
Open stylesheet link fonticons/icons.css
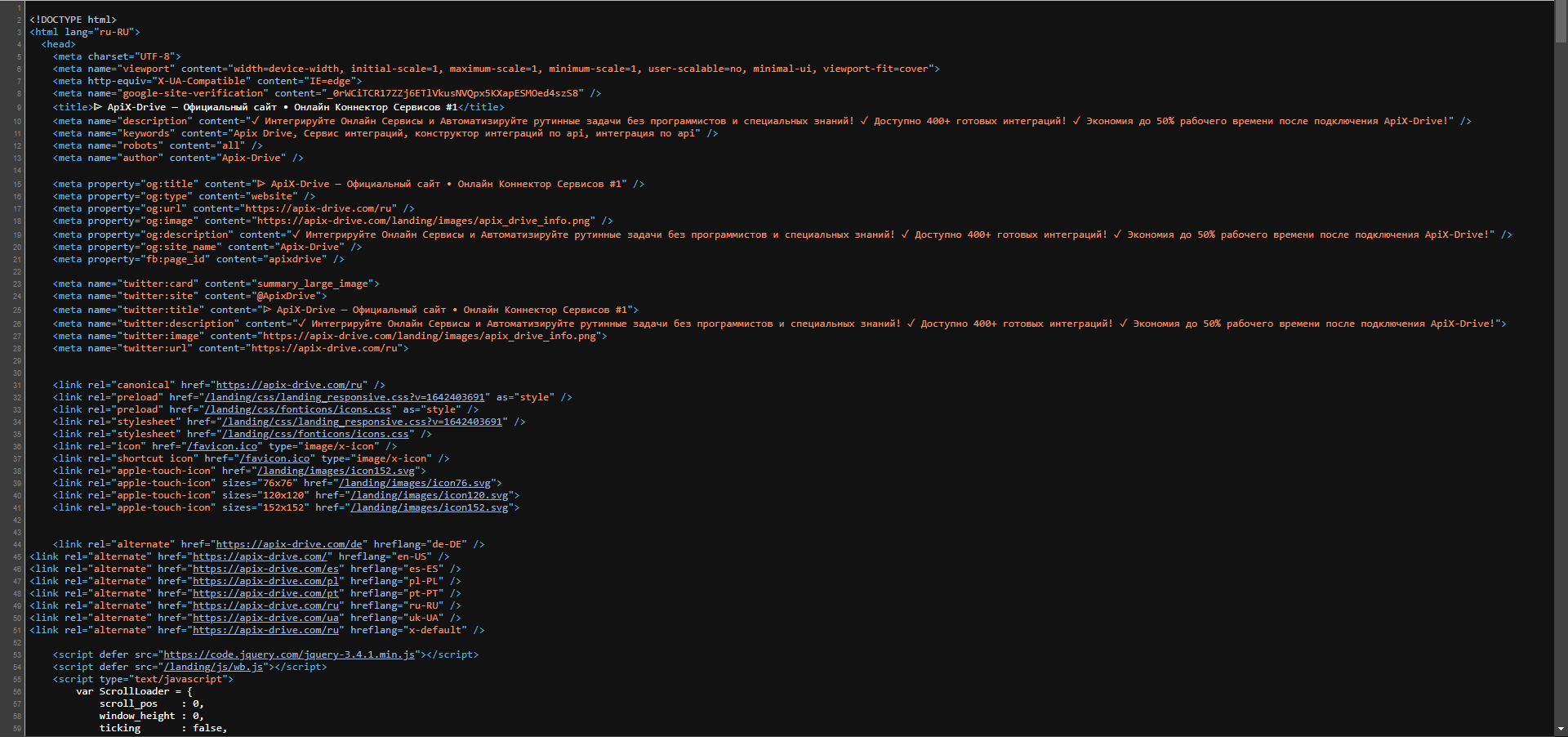(315, 434)
